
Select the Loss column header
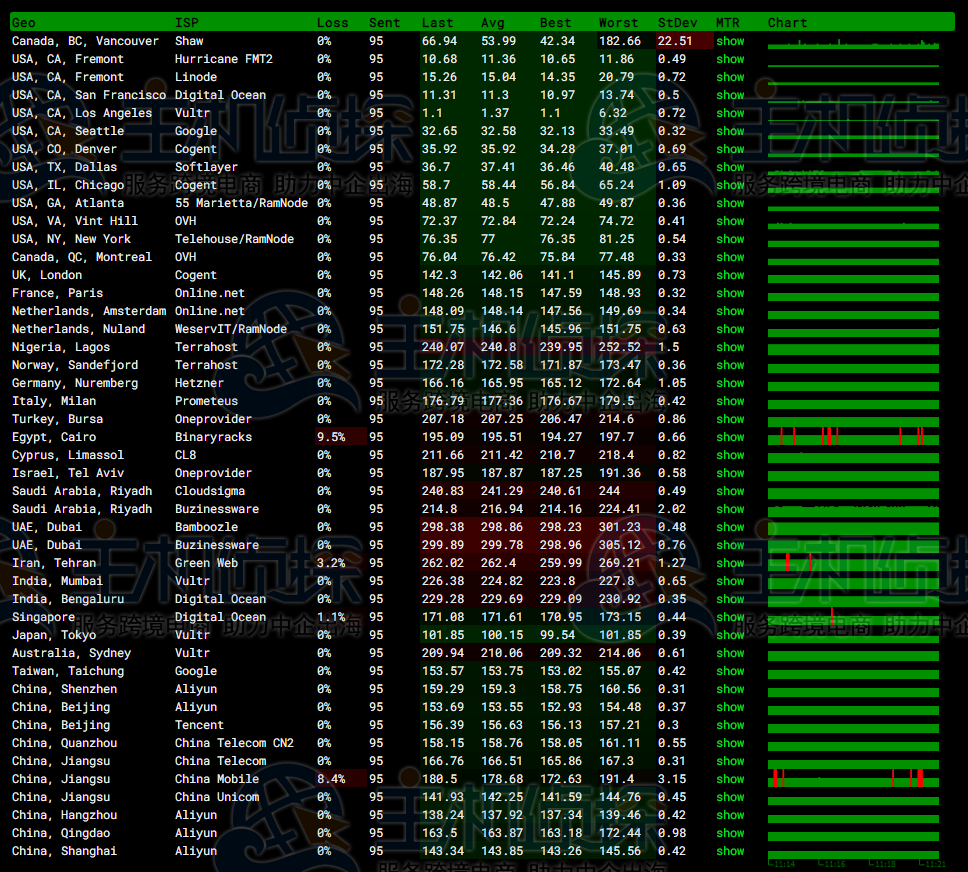333,22
